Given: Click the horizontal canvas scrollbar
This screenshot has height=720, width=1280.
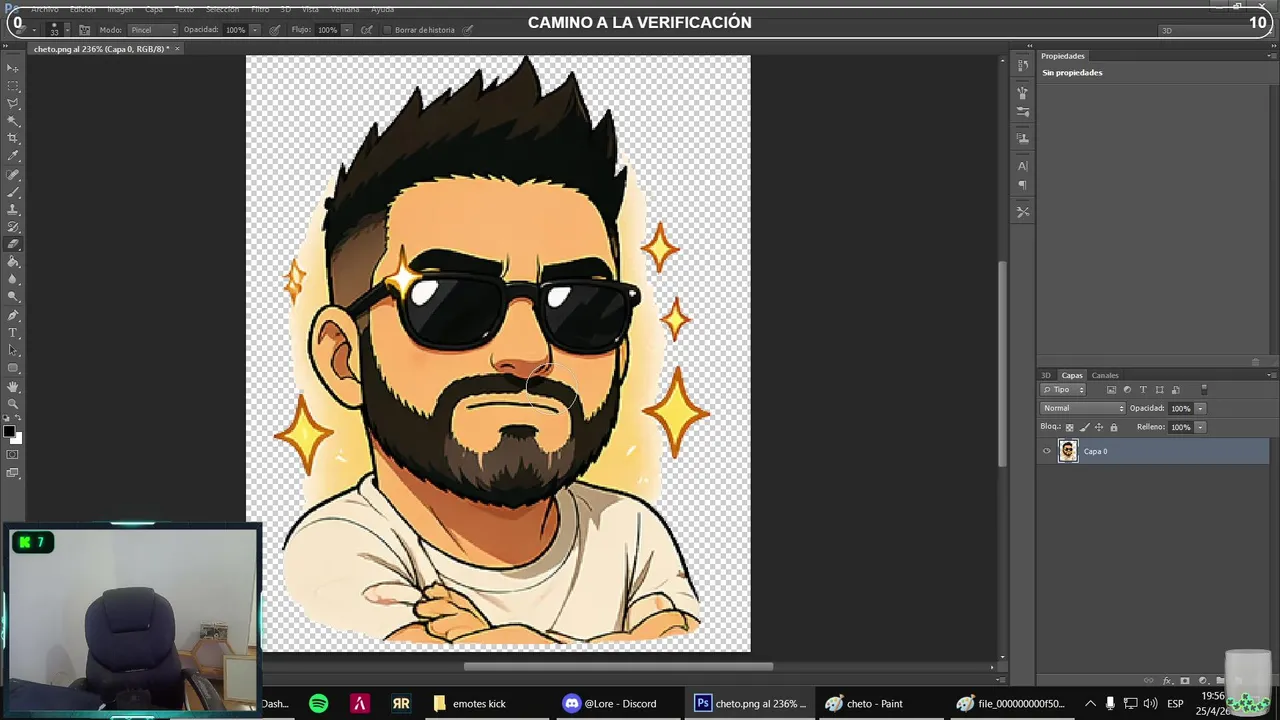Looking at the screenshot, I should click(x=618, y=667).
